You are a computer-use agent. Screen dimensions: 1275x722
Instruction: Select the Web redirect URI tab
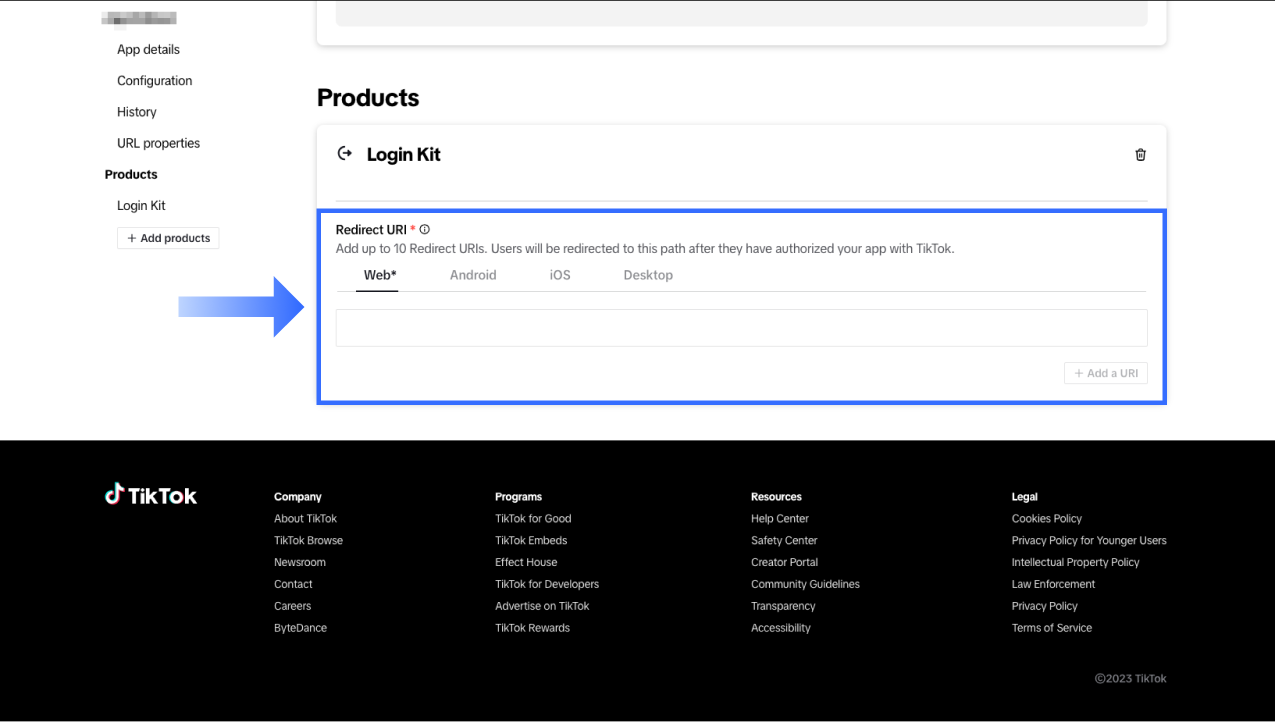coord(378,274)
